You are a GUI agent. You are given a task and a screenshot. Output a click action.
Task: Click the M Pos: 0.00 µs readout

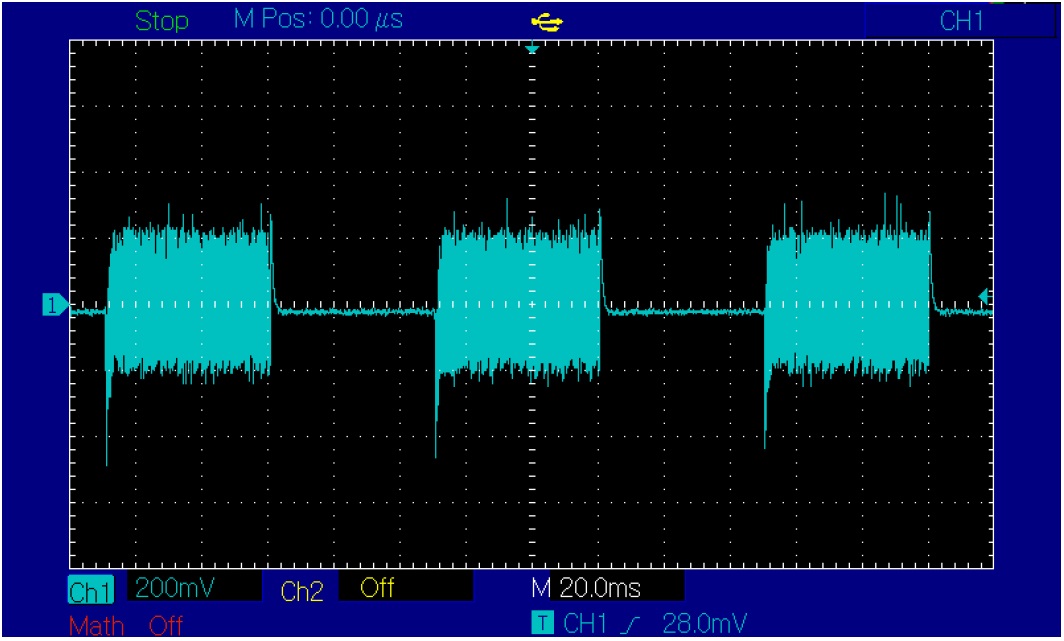coord(318,20)
